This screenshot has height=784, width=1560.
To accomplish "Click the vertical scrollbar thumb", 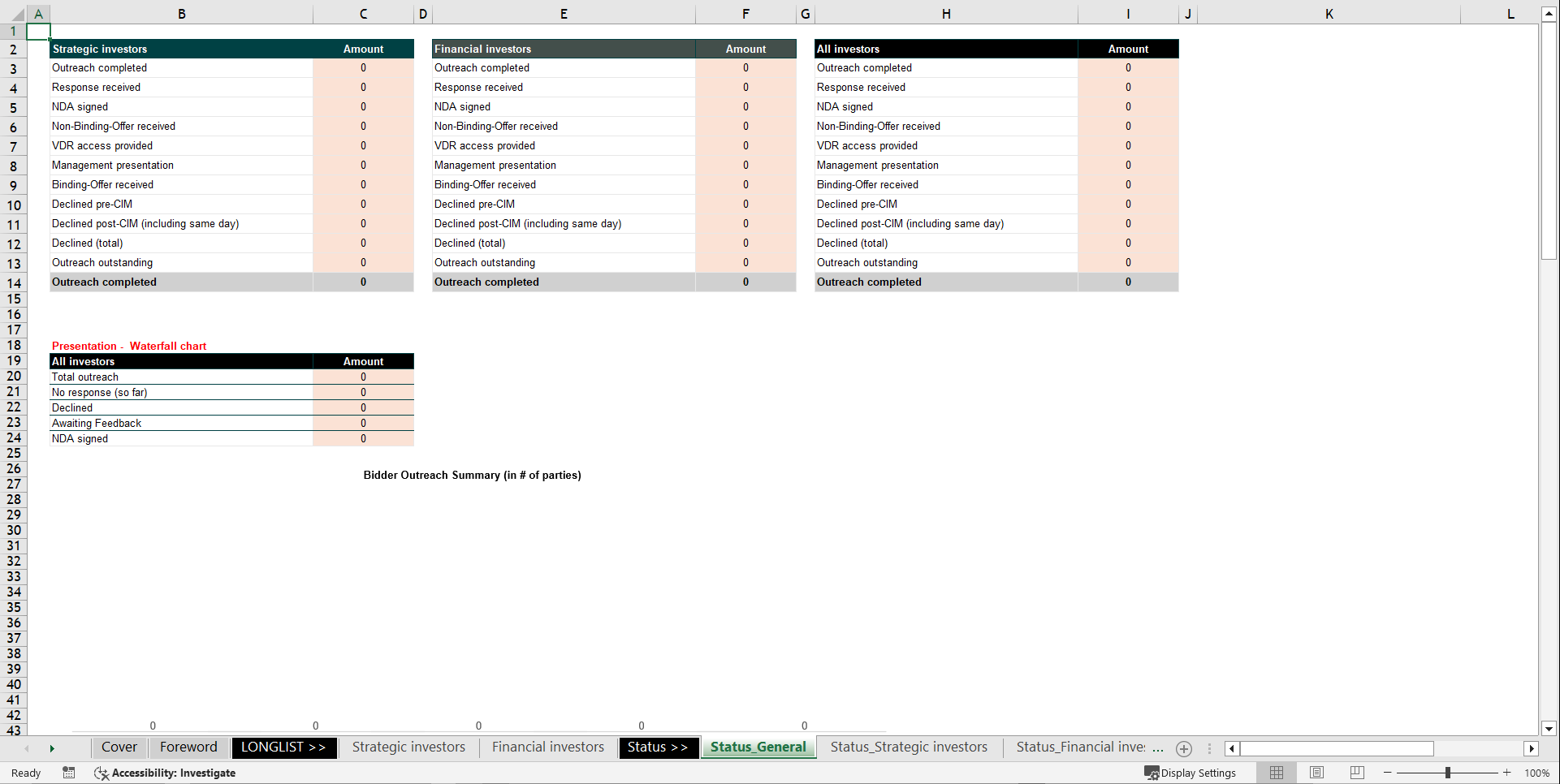I will [x=1549, y=141].
